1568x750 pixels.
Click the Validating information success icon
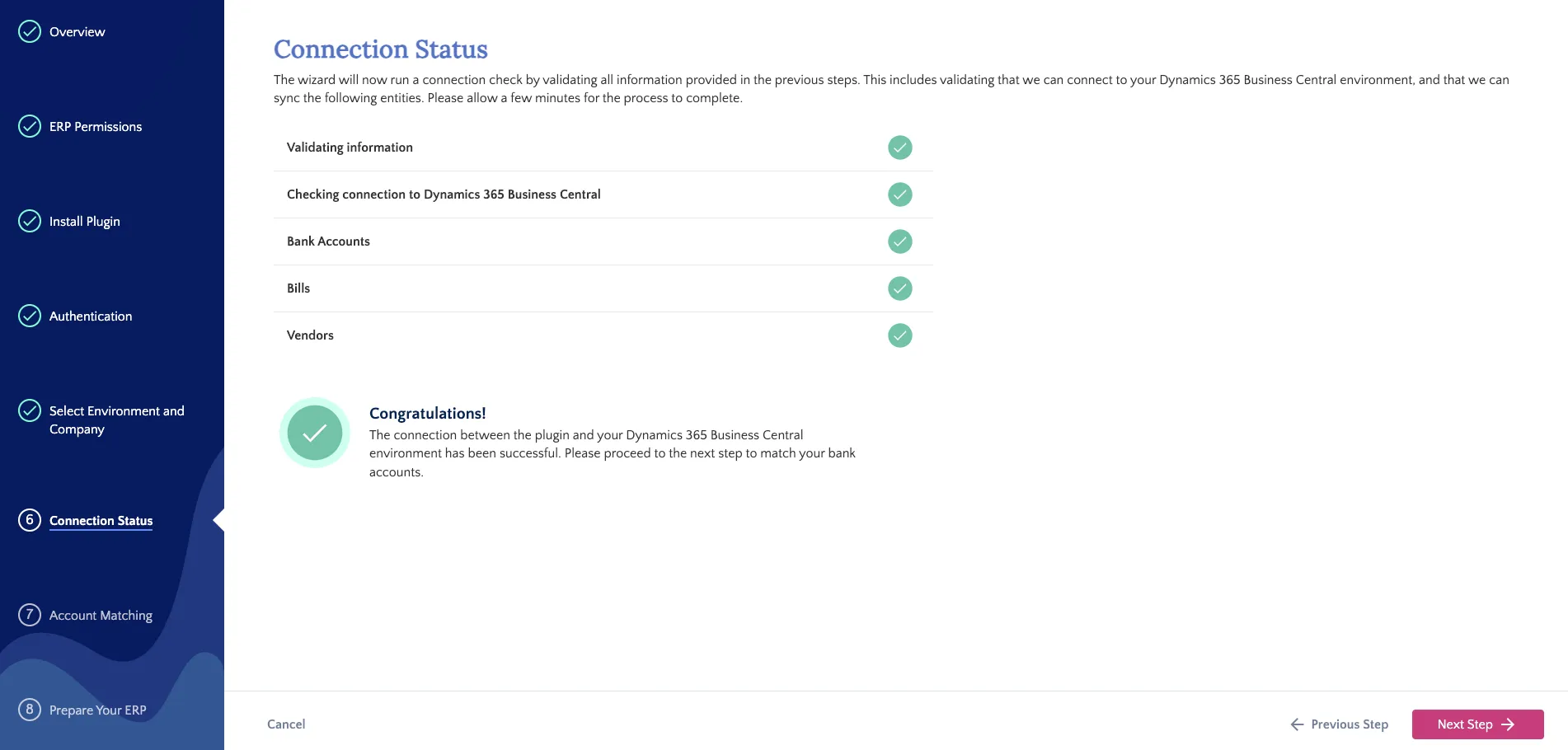(x=900, y=148)
